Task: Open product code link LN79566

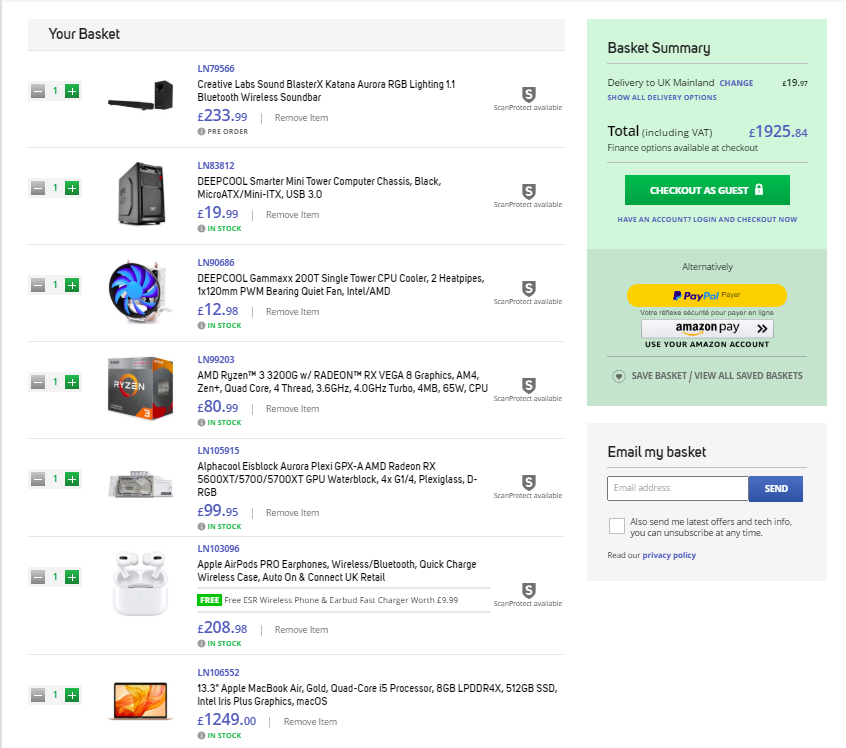Action: (x=216, y=69)
